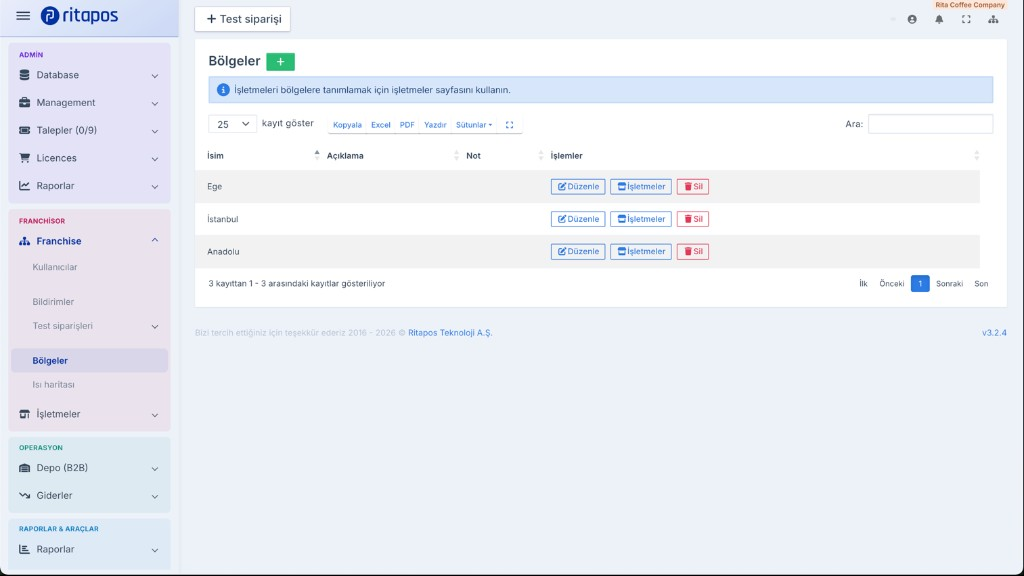Screen dimensions: 1024x576
Task: Open the organization hierarchy icon in the header
Action: 993,20
